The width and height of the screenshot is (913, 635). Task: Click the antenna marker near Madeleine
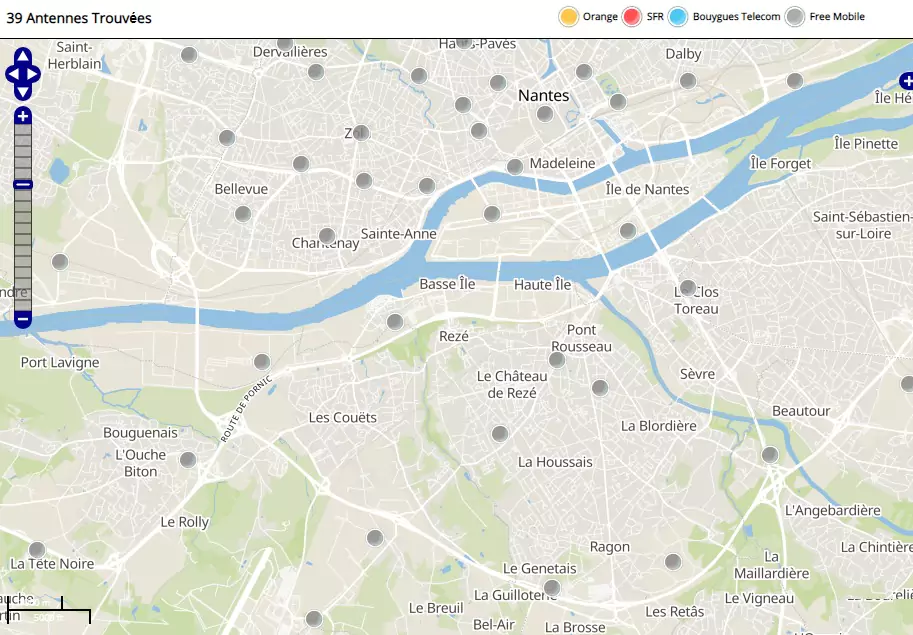[x=515, y=167]
